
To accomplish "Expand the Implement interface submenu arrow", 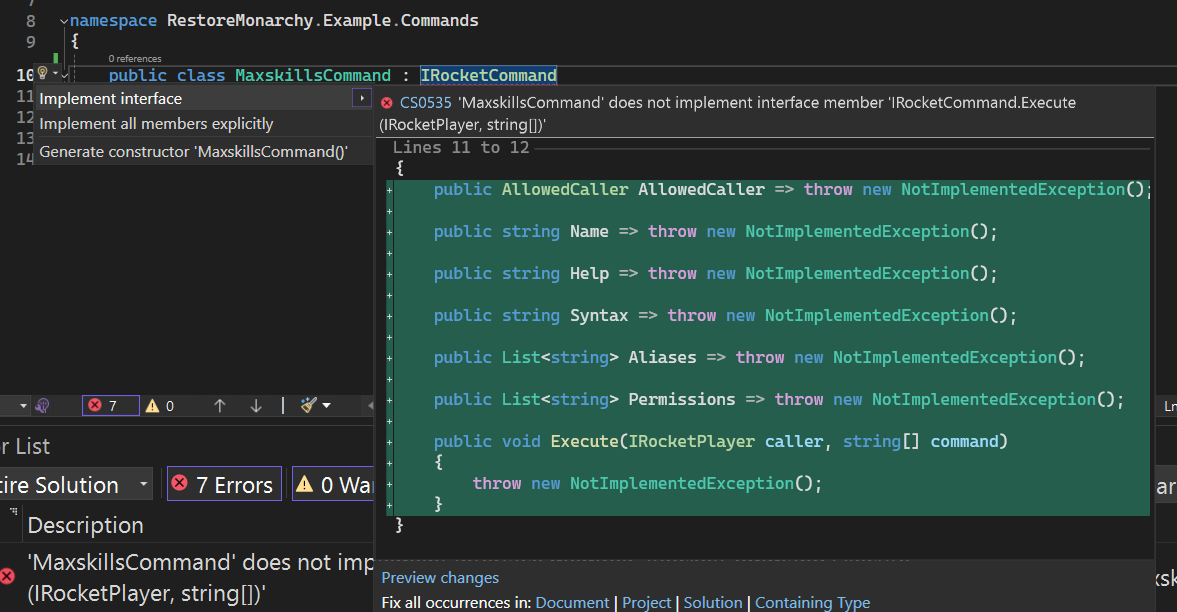I will point(362,98).
